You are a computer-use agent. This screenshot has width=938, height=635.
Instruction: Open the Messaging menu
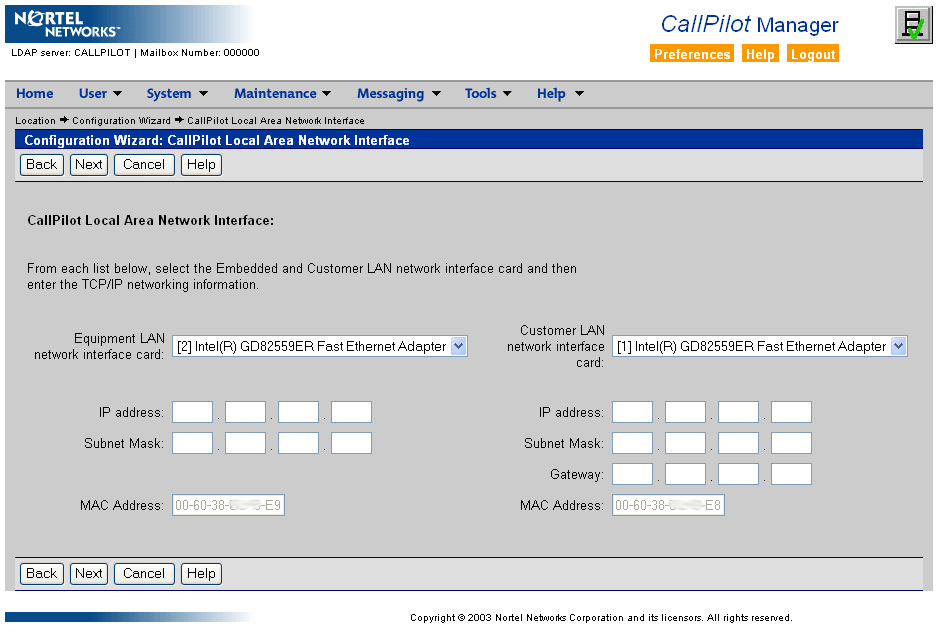(399, 93)
